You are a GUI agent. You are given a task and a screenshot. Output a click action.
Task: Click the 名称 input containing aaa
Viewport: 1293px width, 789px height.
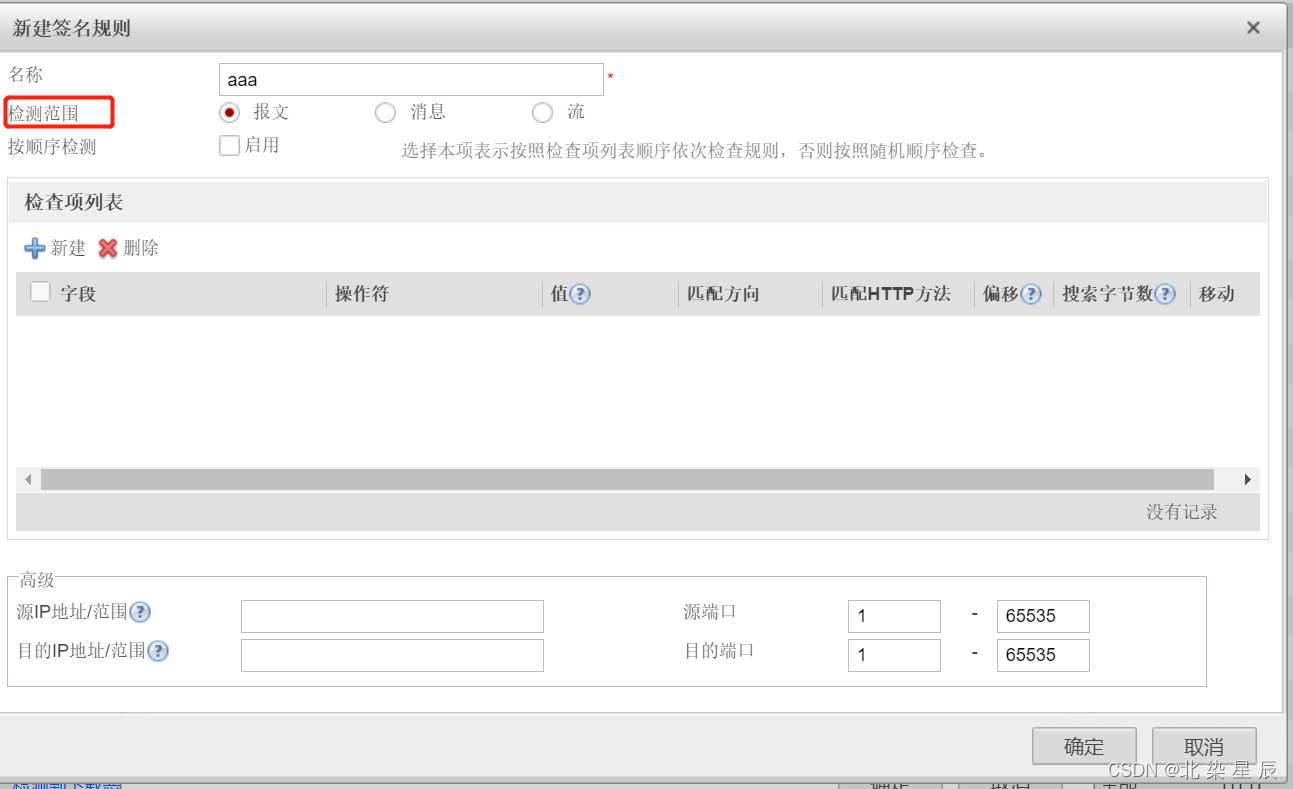click(x=410, y=78)
